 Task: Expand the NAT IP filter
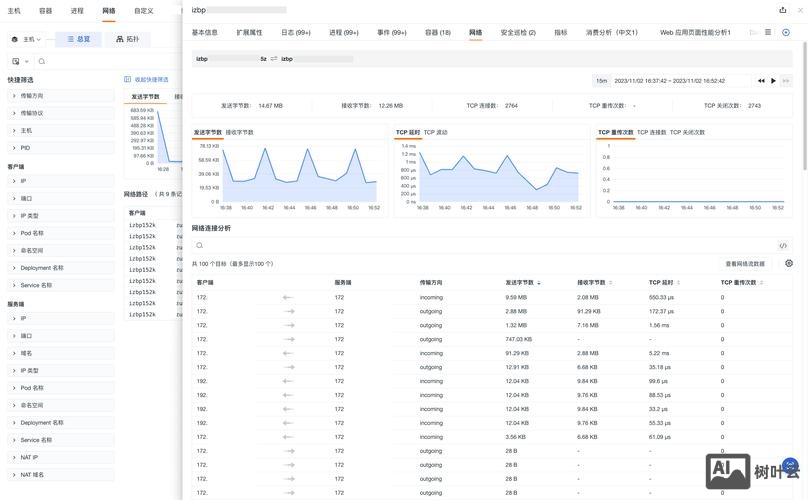(61, 457)
